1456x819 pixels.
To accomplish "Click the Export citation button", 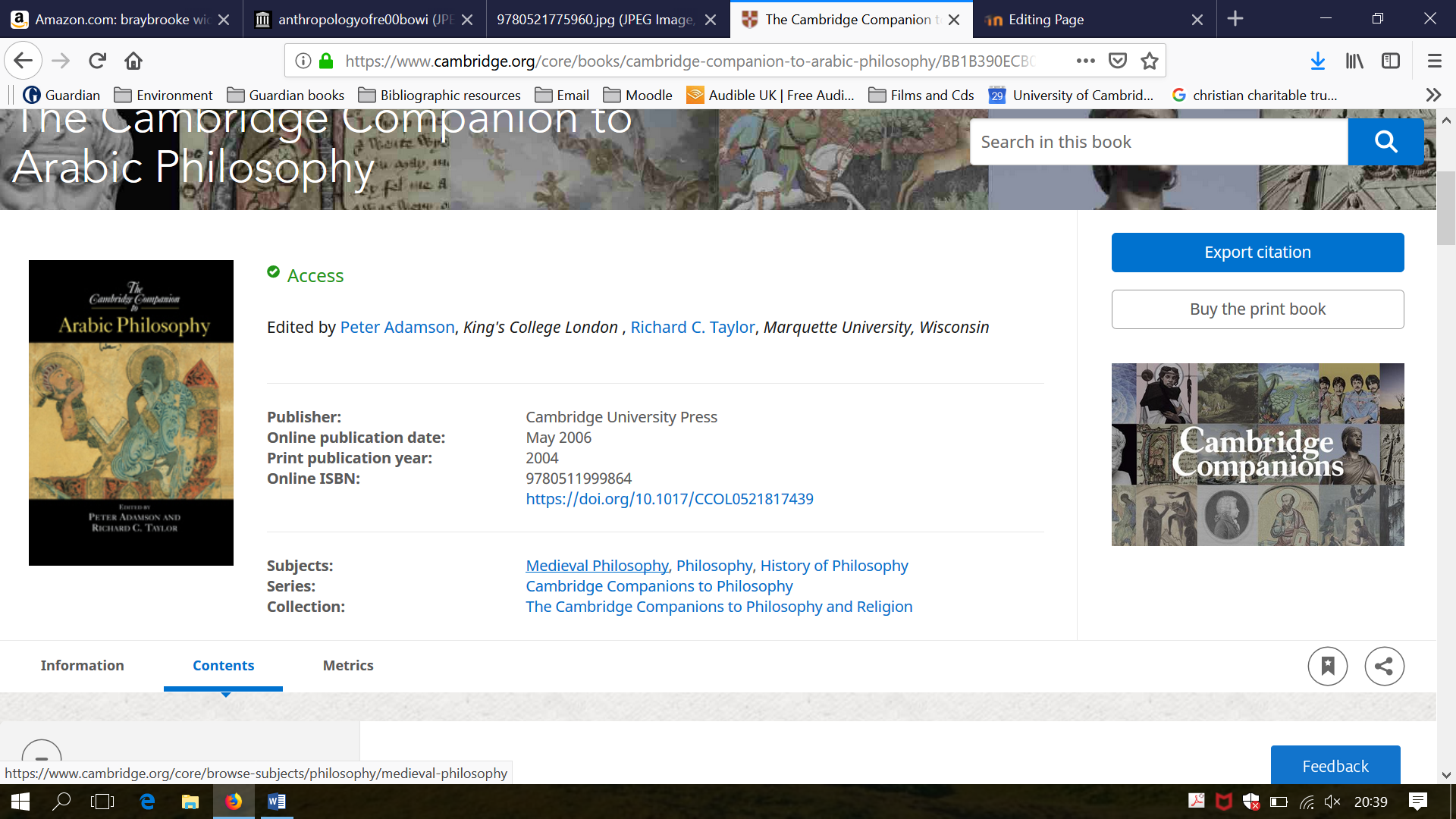I will click(1257, 252).
